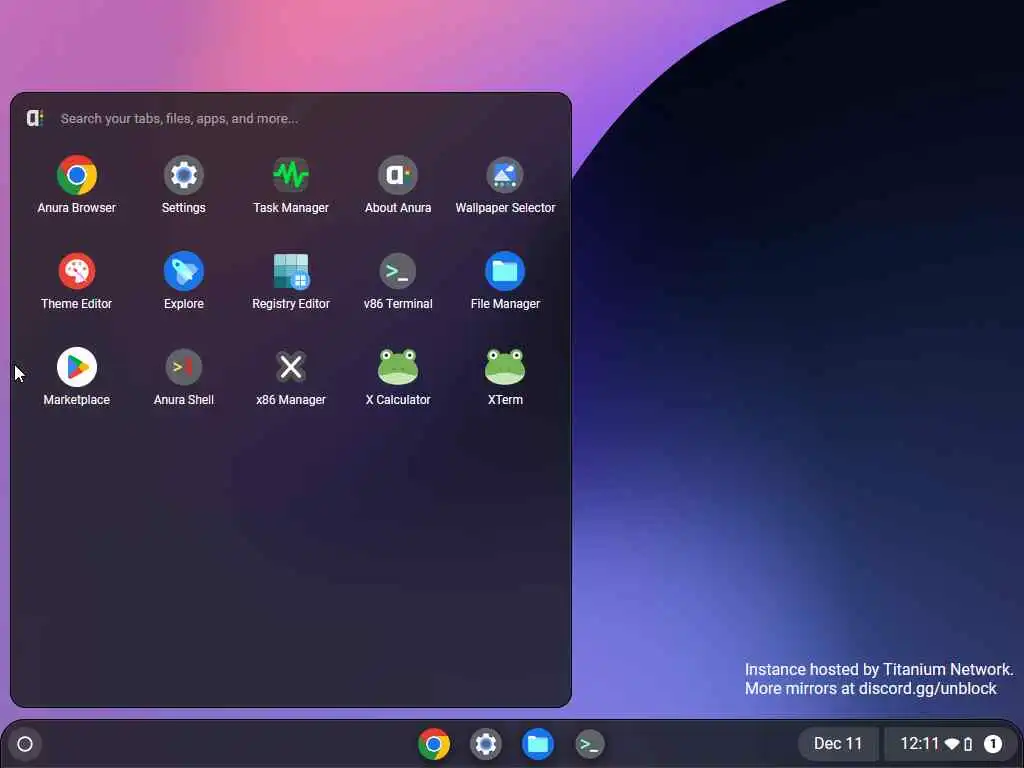
Task: Click the Dec 11 date button
Action: 838,744
